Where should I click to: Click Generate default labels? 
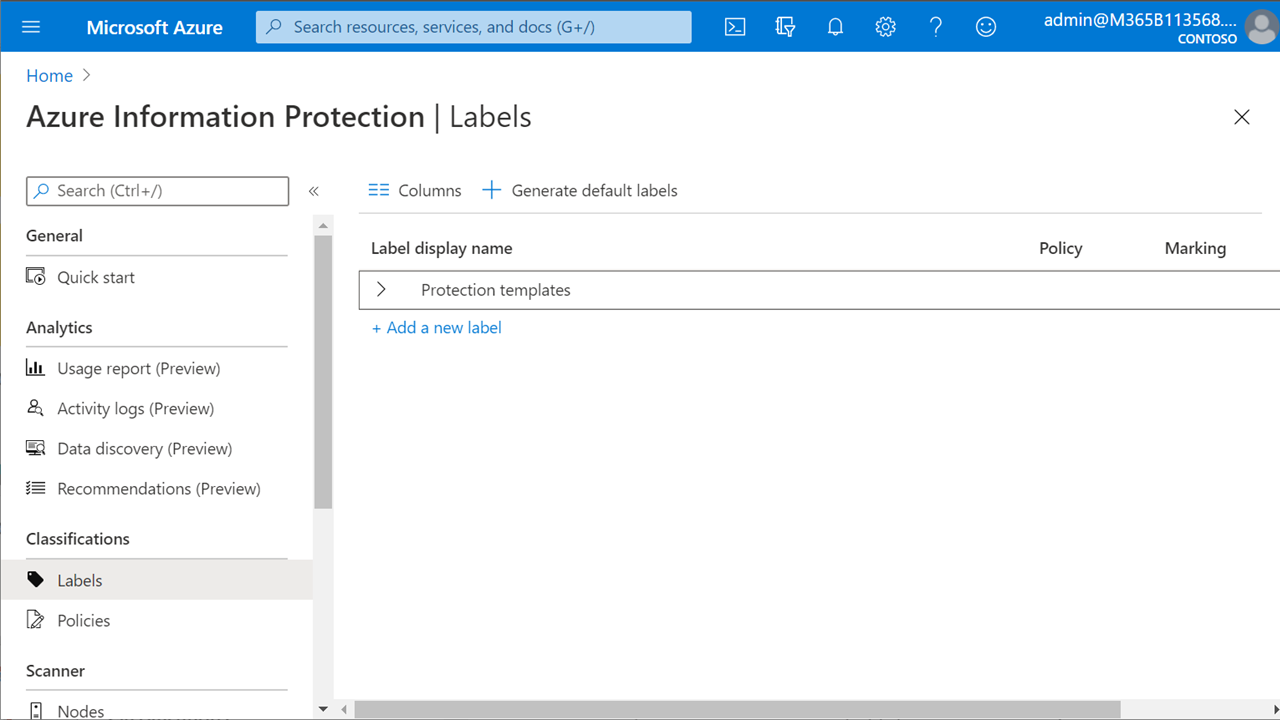pos(580,190)
